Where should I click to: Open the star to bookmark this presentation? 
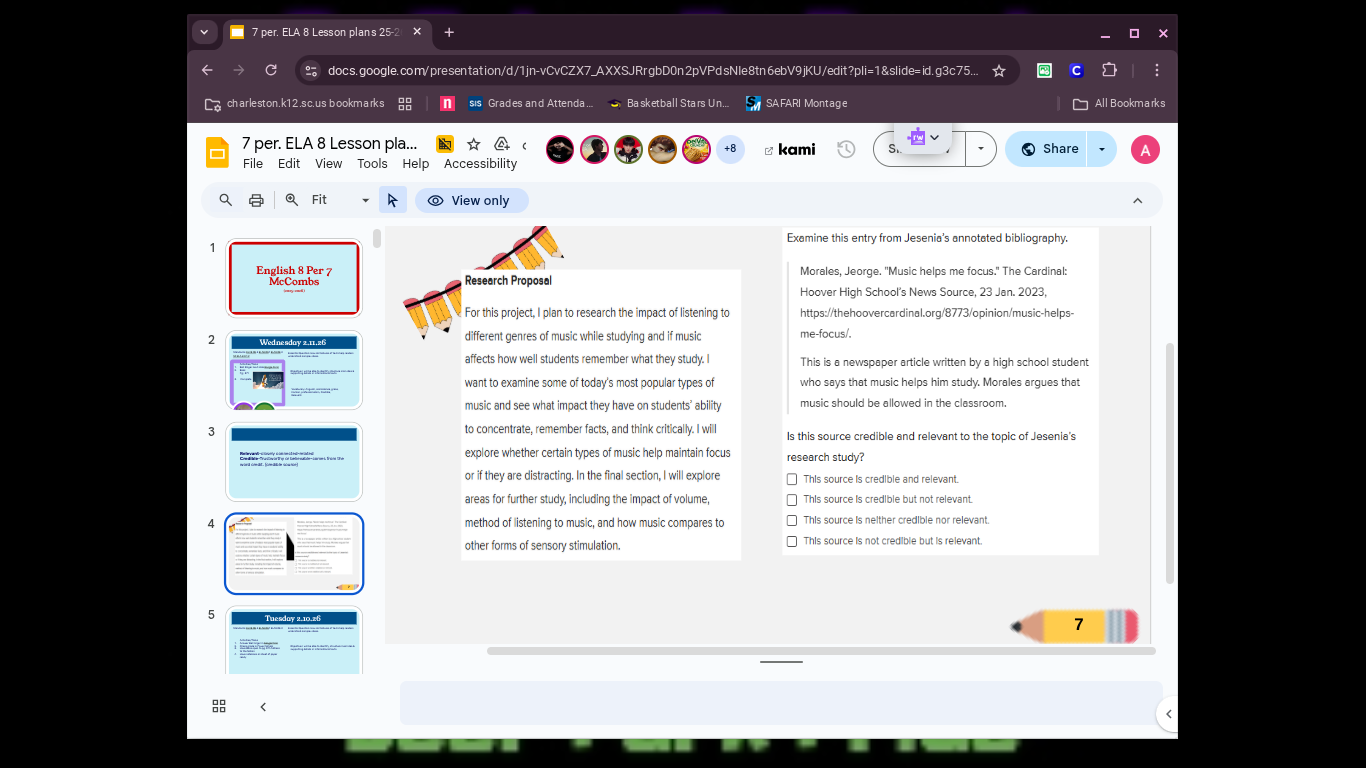pos(474,143)
